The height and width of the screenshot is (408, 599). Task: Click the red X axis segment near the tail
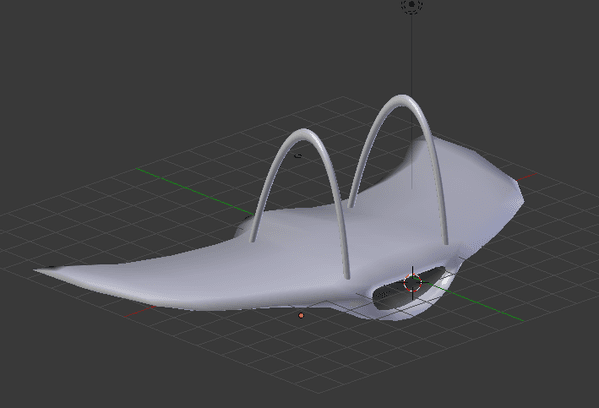pos(139,312)
